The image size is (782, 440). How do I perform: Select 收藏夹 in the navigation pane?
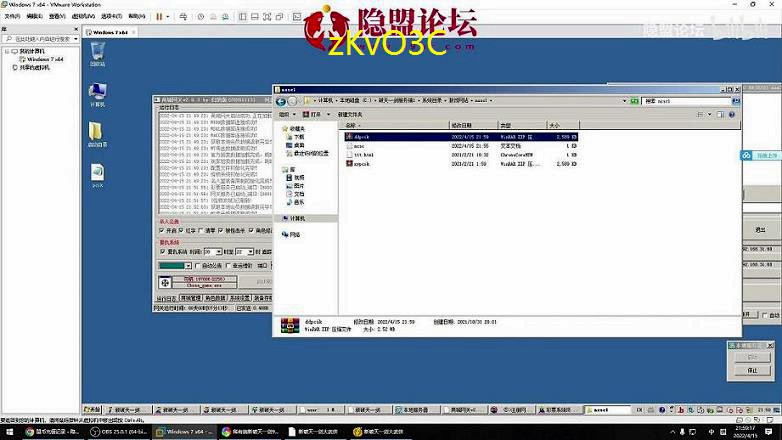[x=293, y=129]
